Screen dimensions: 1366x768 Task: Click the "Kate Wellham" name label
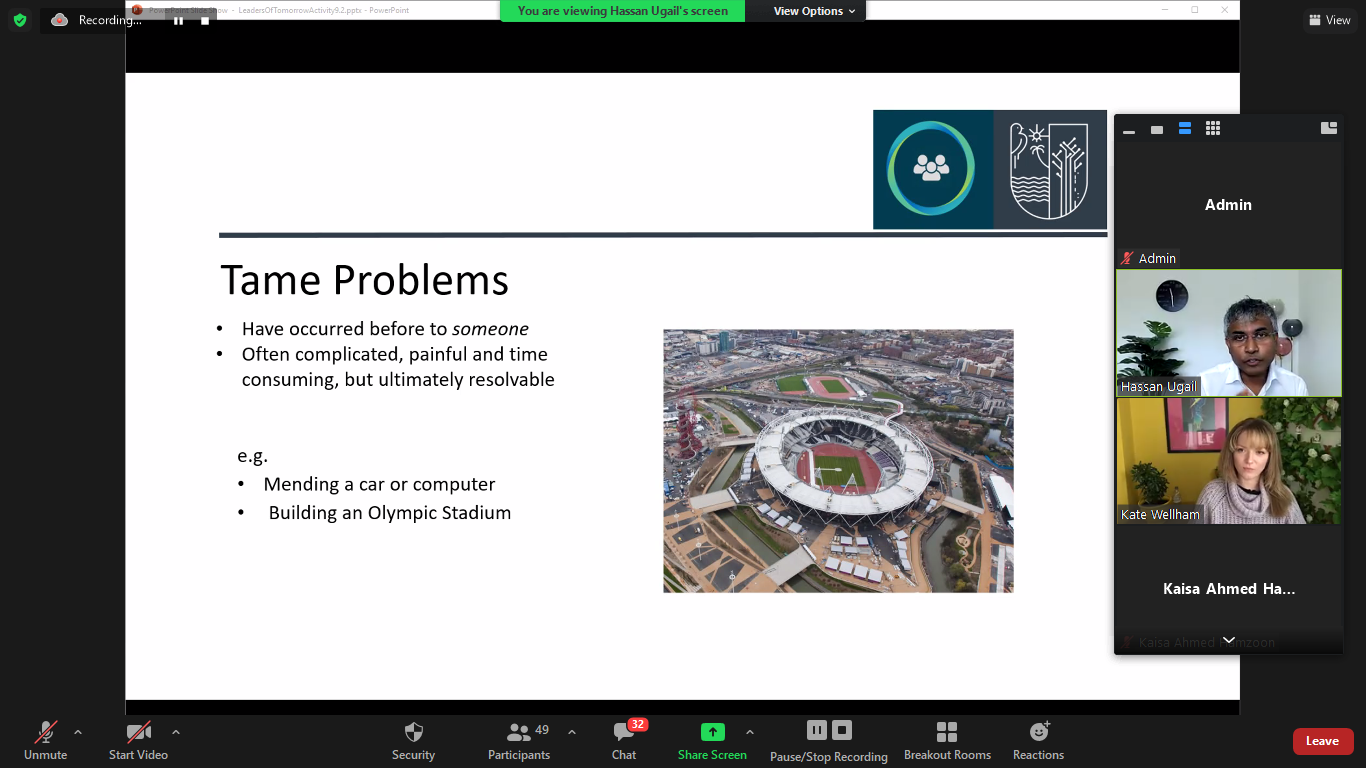(x=1160, y=515)
